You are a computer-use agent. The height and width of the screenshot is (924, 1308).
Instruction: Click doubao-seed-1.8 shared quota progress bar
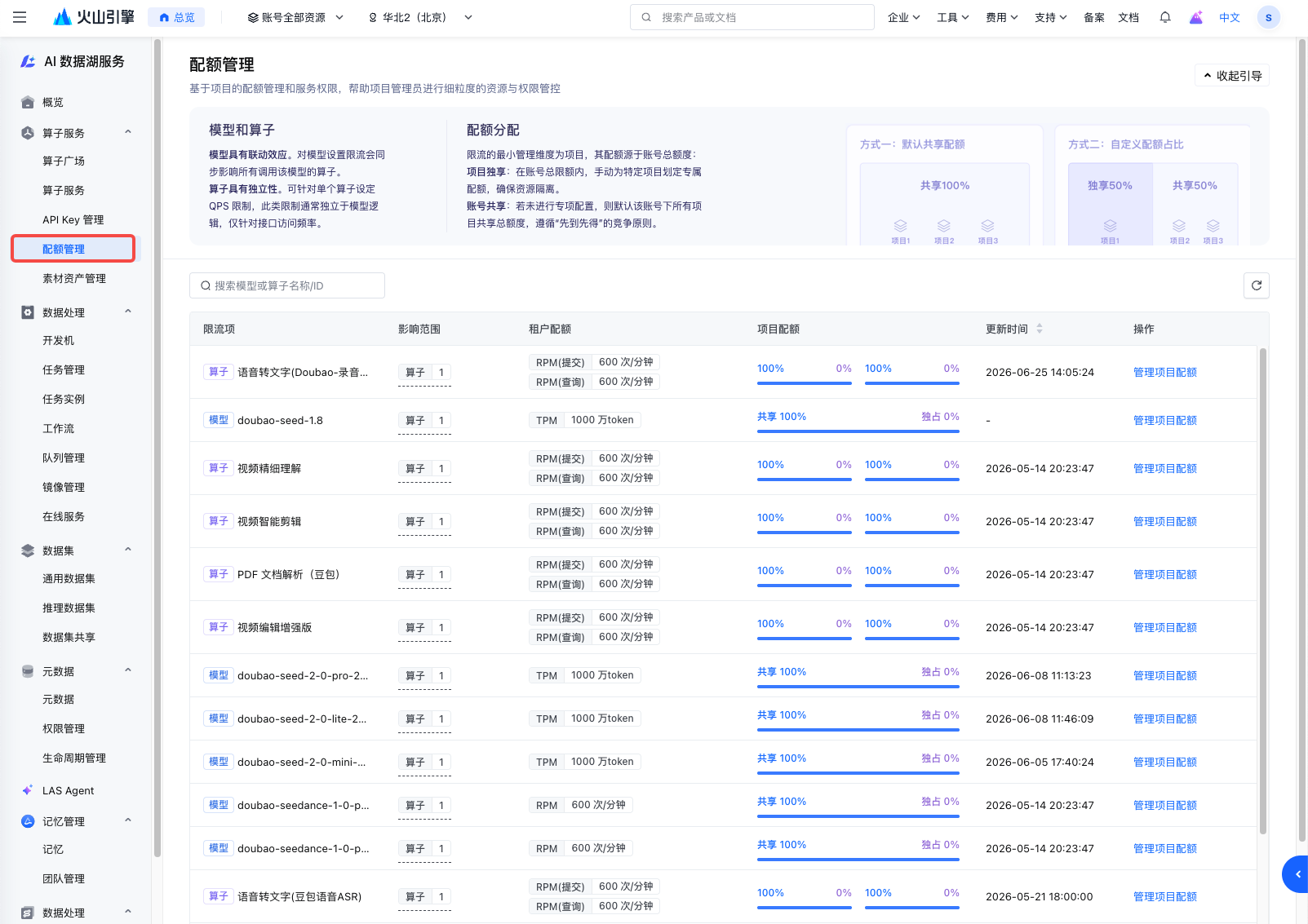tap(858, 431)
